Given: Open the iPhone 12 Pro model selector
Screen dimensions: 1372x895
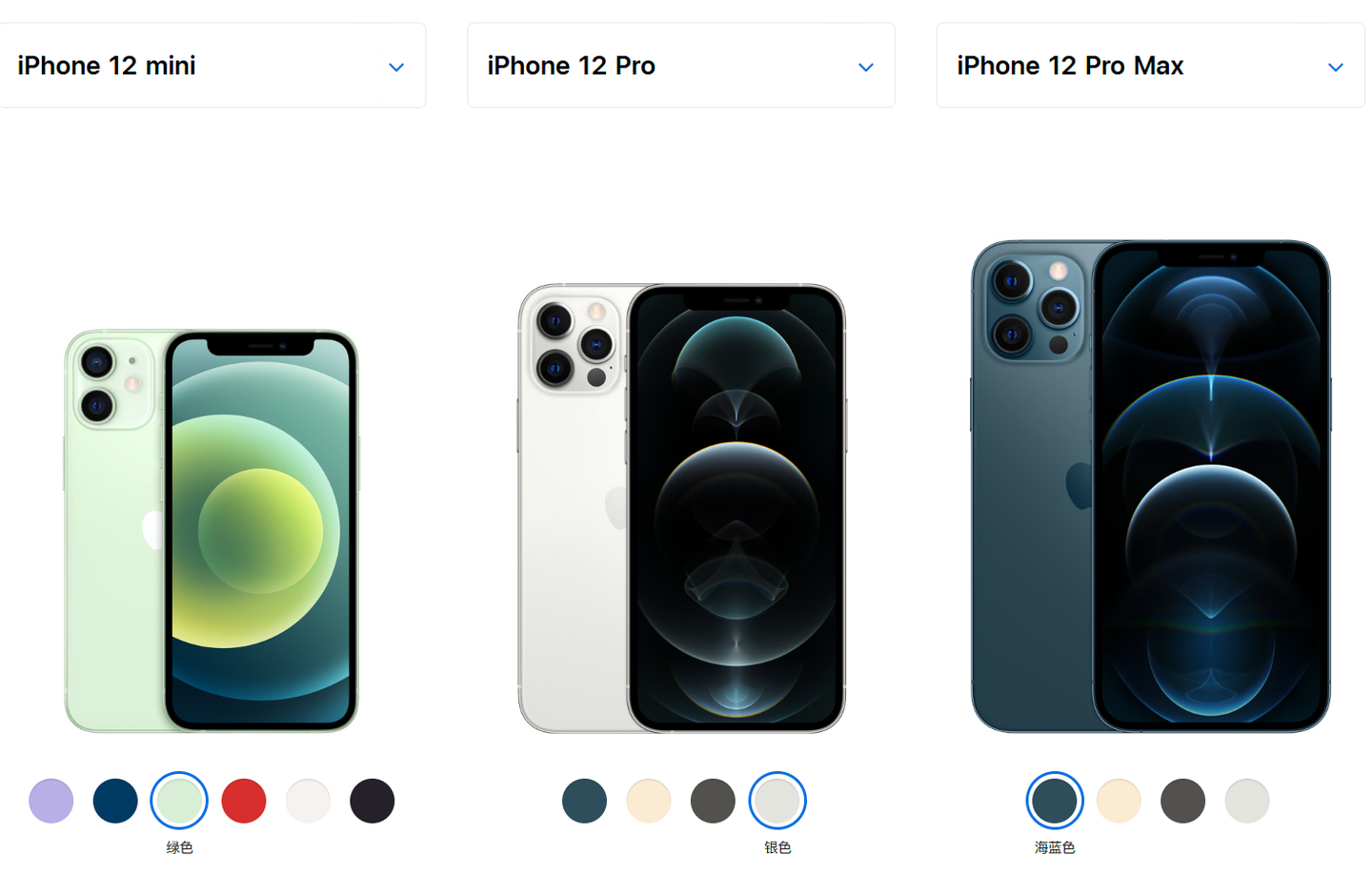Looking at the screenshot, I should [x=681, y=66].
